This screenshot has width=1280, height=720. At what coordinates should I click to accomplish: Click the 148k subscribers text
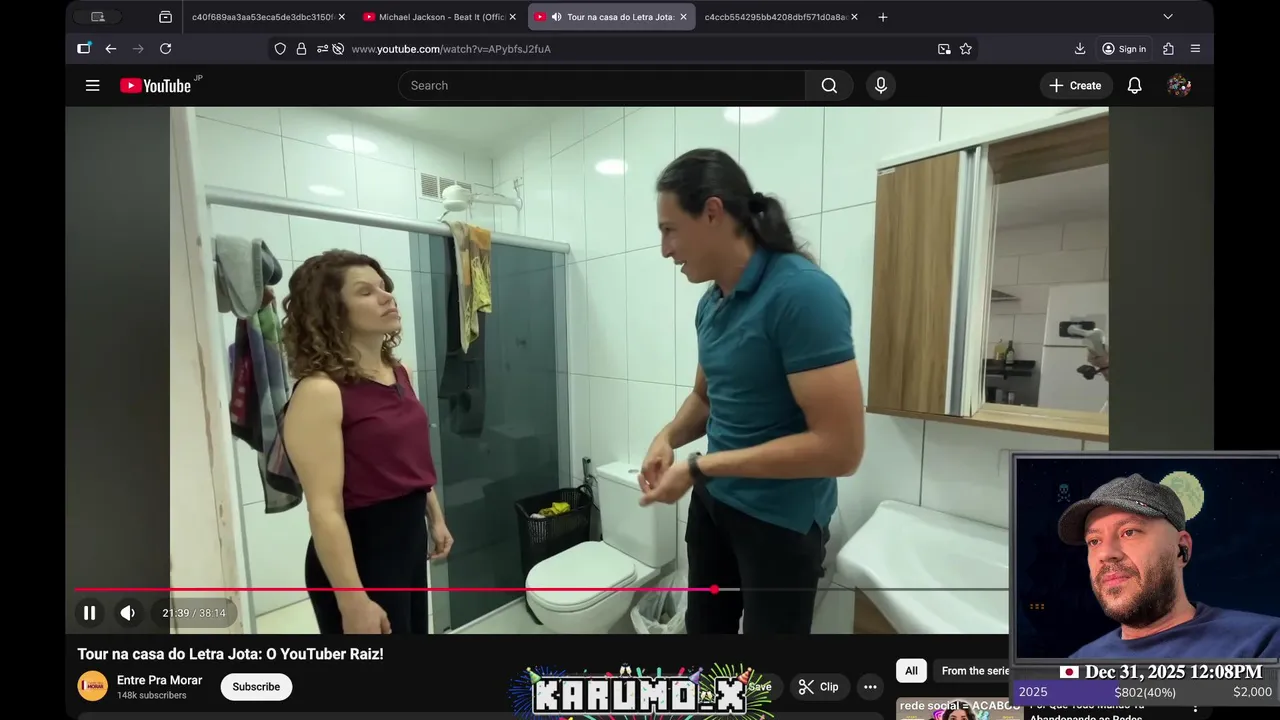click(x=151, y=695)
